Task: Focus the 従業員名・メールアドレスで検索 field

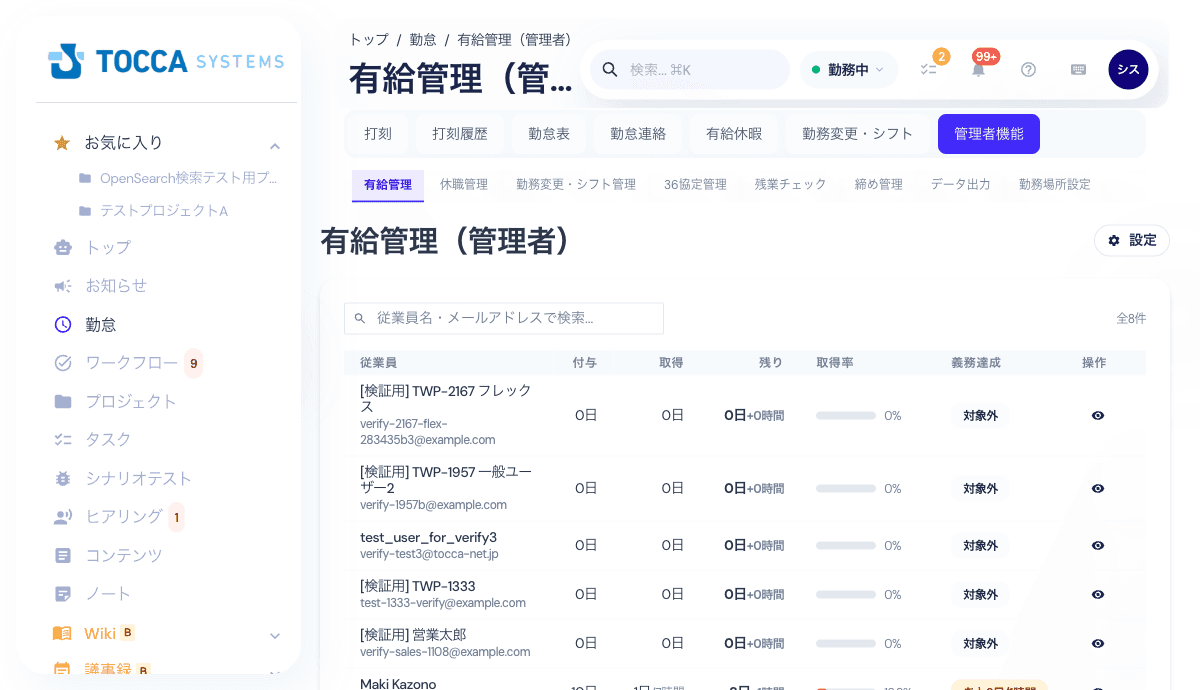Action: point(504,319)
